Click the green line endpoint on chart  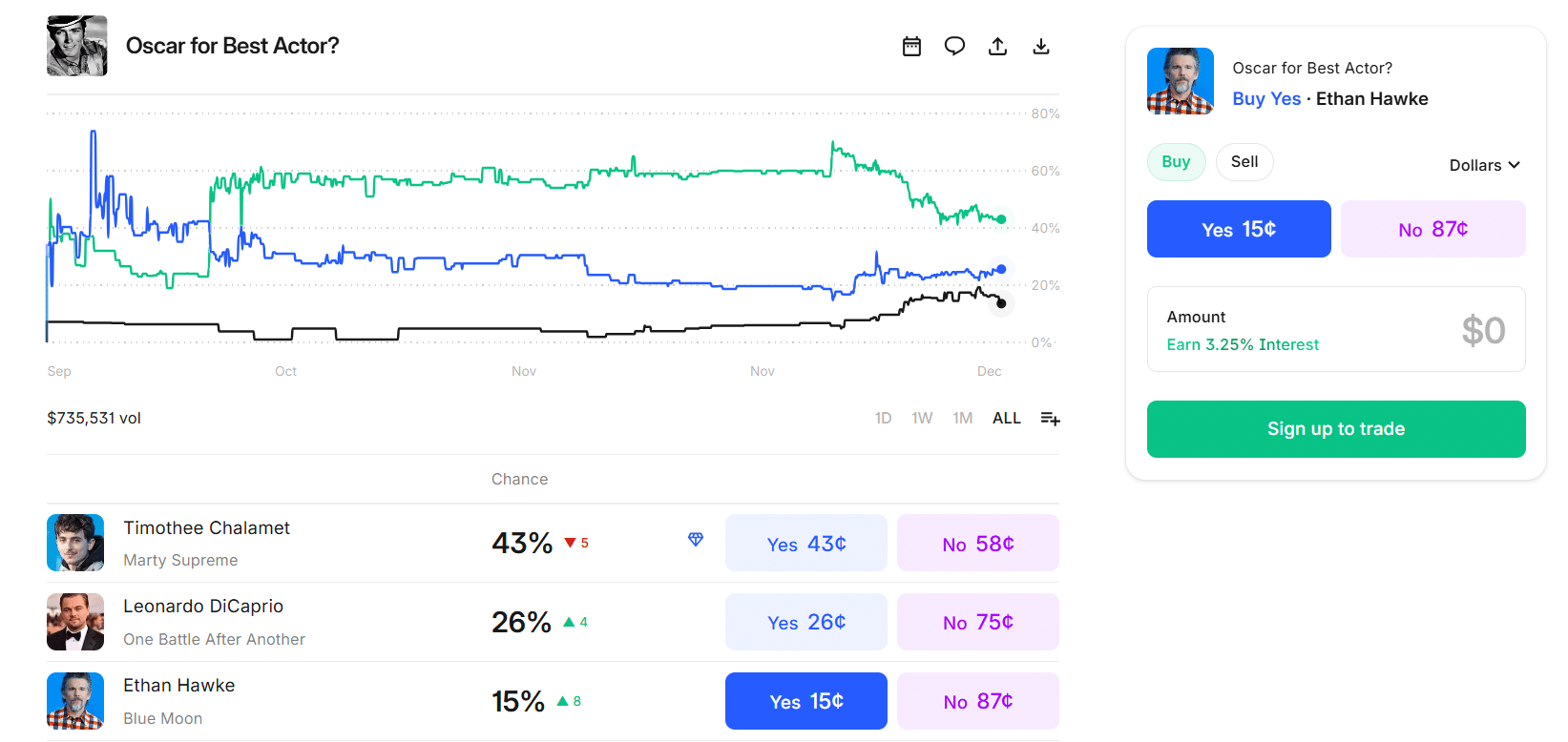(x=1001, y=219)
